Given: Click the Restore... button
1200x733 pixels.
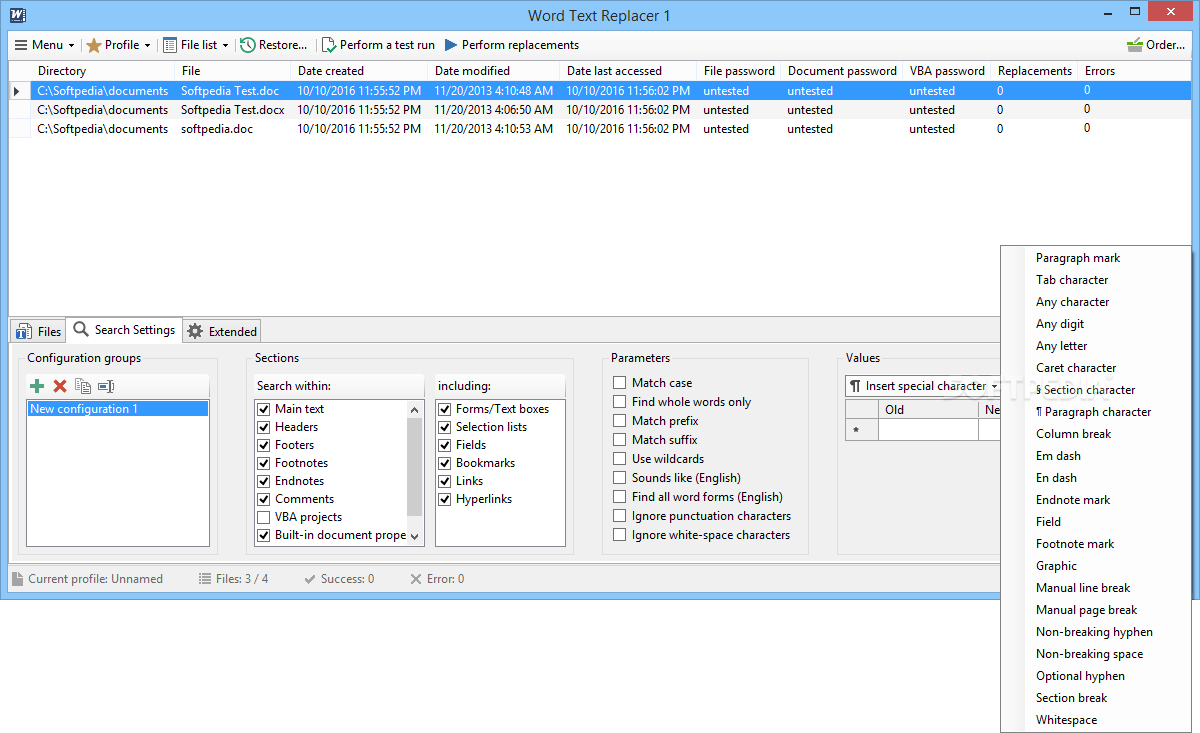Looking at the screenshot, I should [273, 45].
